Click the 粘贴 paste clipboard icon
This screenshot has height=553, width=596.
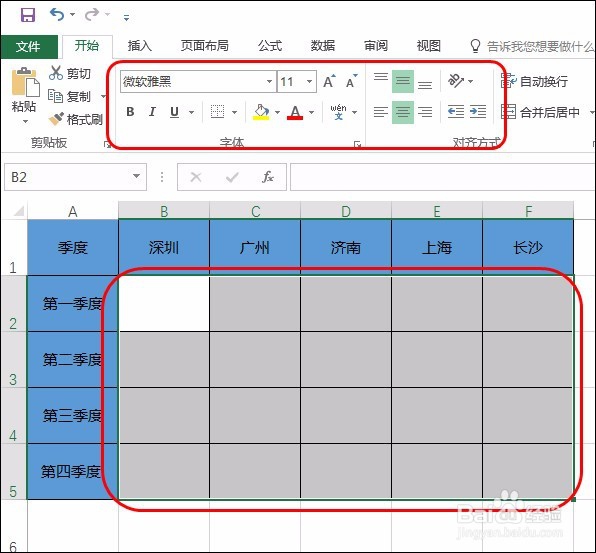pos(25,82)
